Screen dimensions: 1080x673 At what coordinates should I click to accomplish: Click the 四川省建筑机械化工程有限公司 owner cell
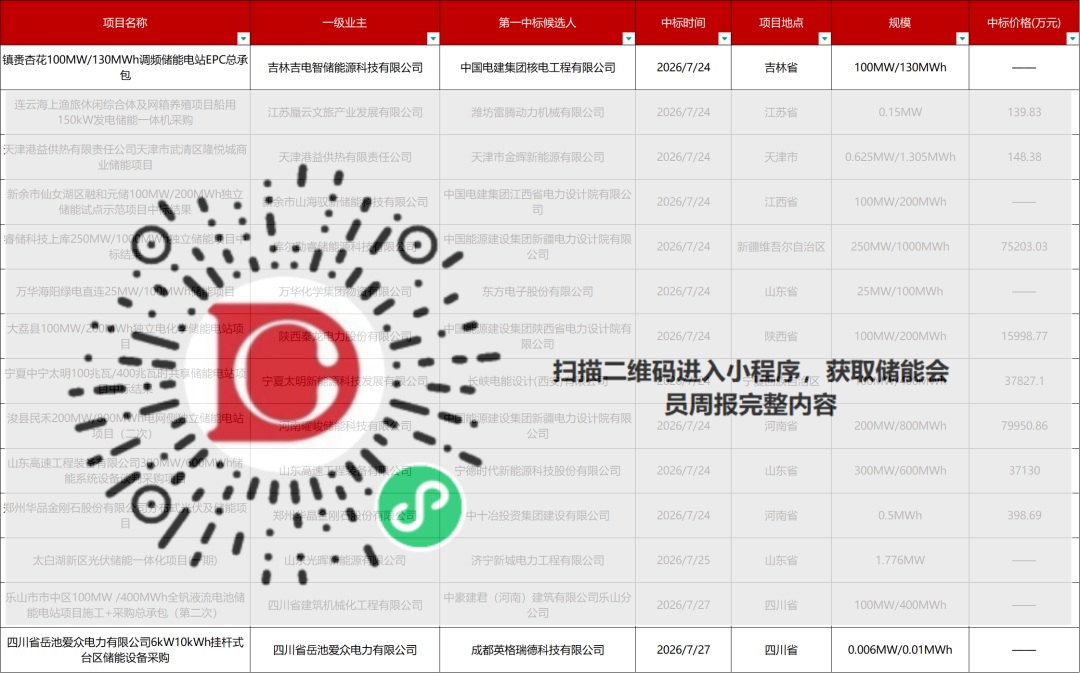345,605
